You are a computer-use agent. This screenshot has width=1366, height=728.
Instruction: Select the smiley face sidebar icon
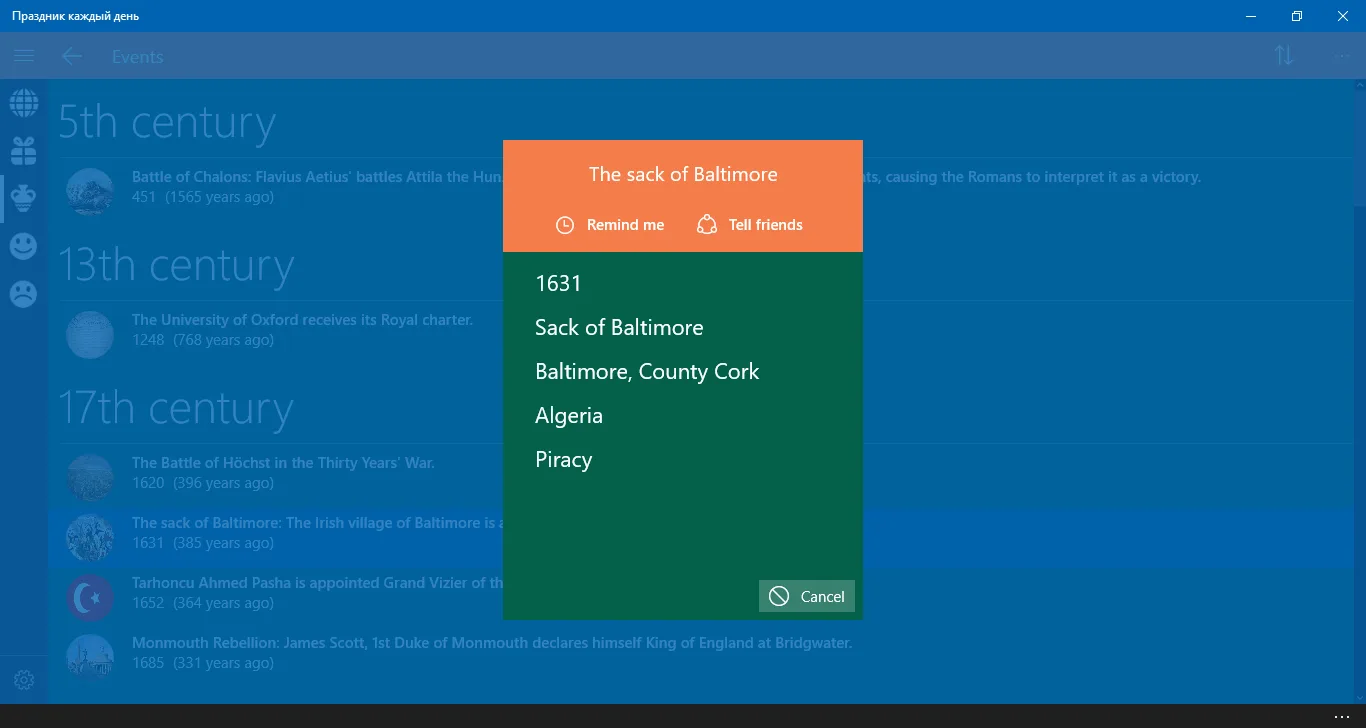click(24, 246)
